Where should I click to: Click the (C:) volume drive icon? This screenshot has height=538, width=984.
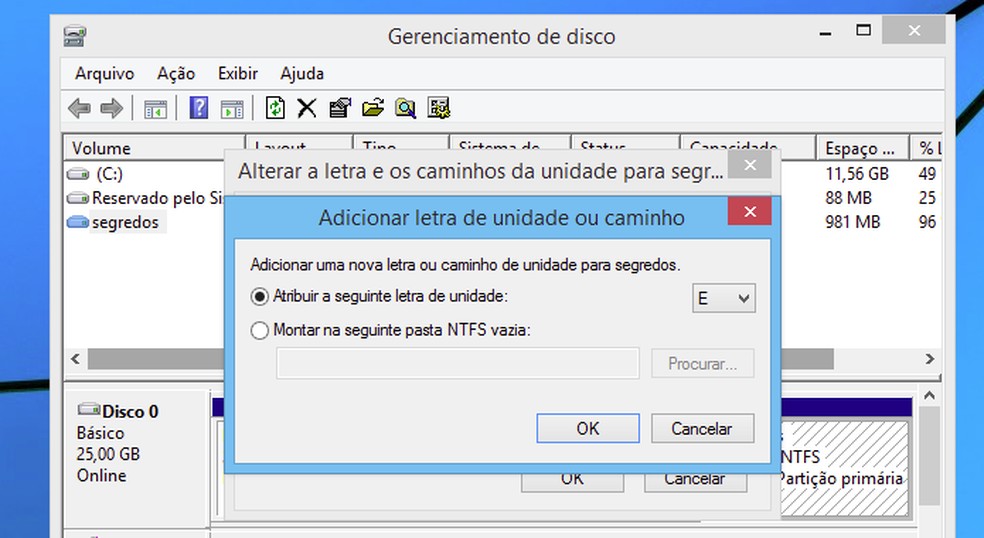78,174
